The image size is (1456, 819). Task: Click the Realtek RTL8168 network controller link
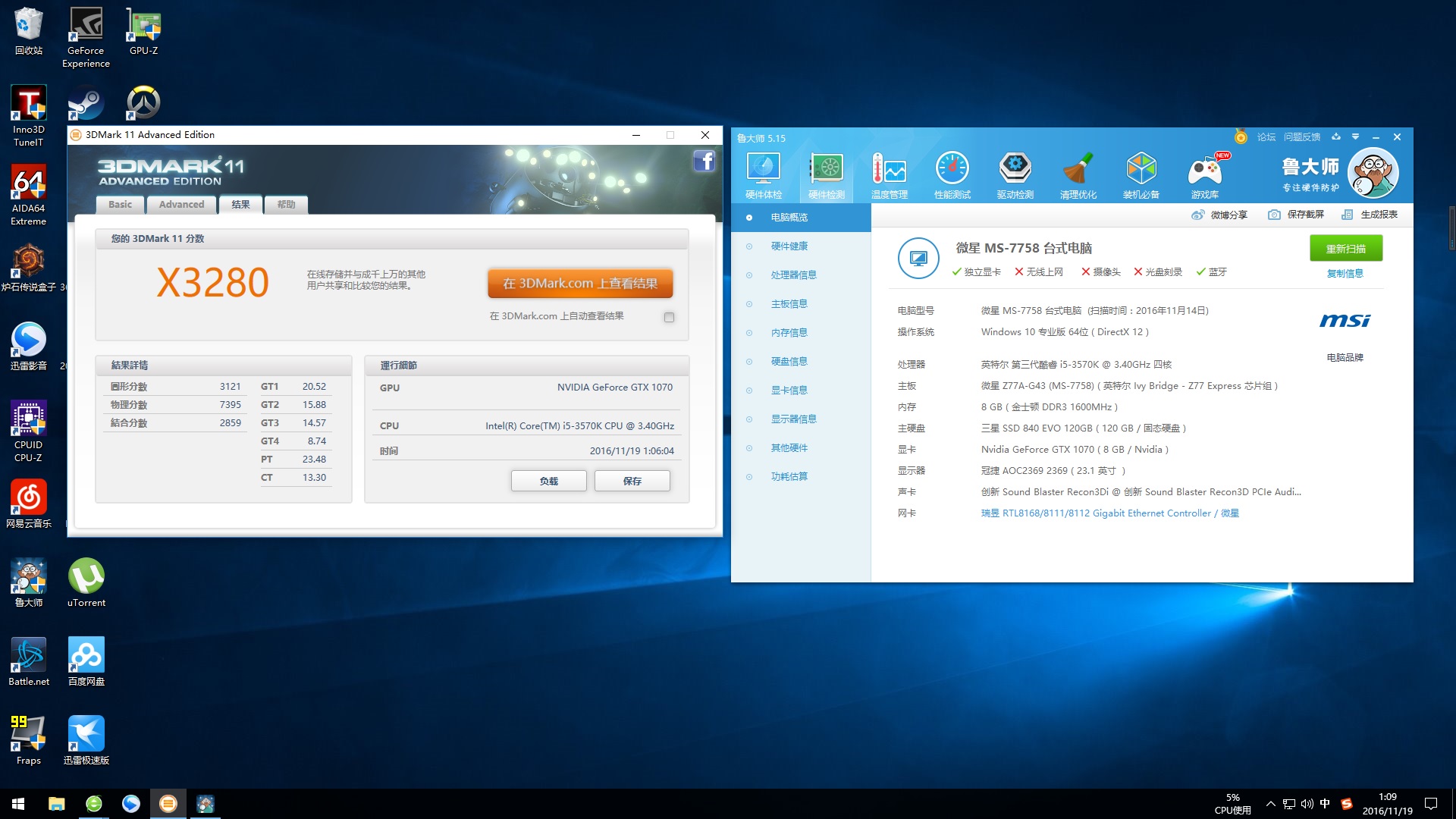[x=1109, y=513]
